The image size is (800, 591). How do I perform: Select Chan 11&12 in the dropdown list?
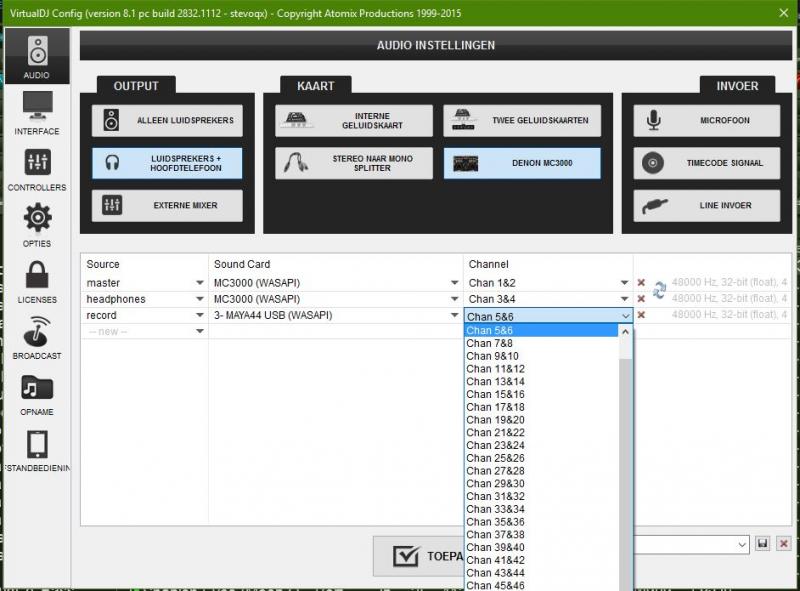click(542, 369)
